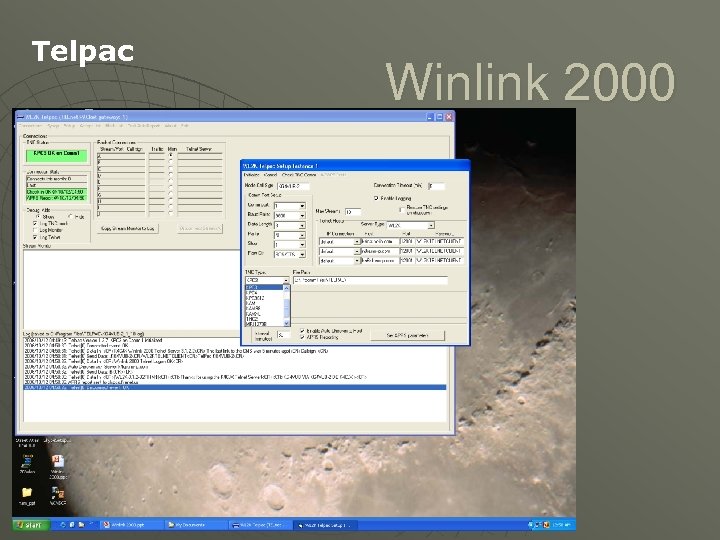Select the Hide radio button under Debug

tap(70, 217)
